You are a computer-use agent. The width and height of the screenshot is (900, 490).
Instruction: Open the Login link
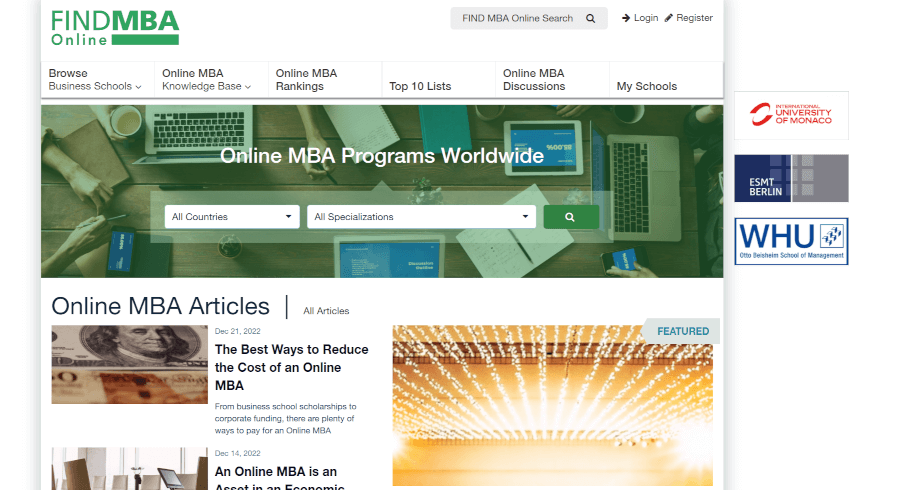point(646,18)
